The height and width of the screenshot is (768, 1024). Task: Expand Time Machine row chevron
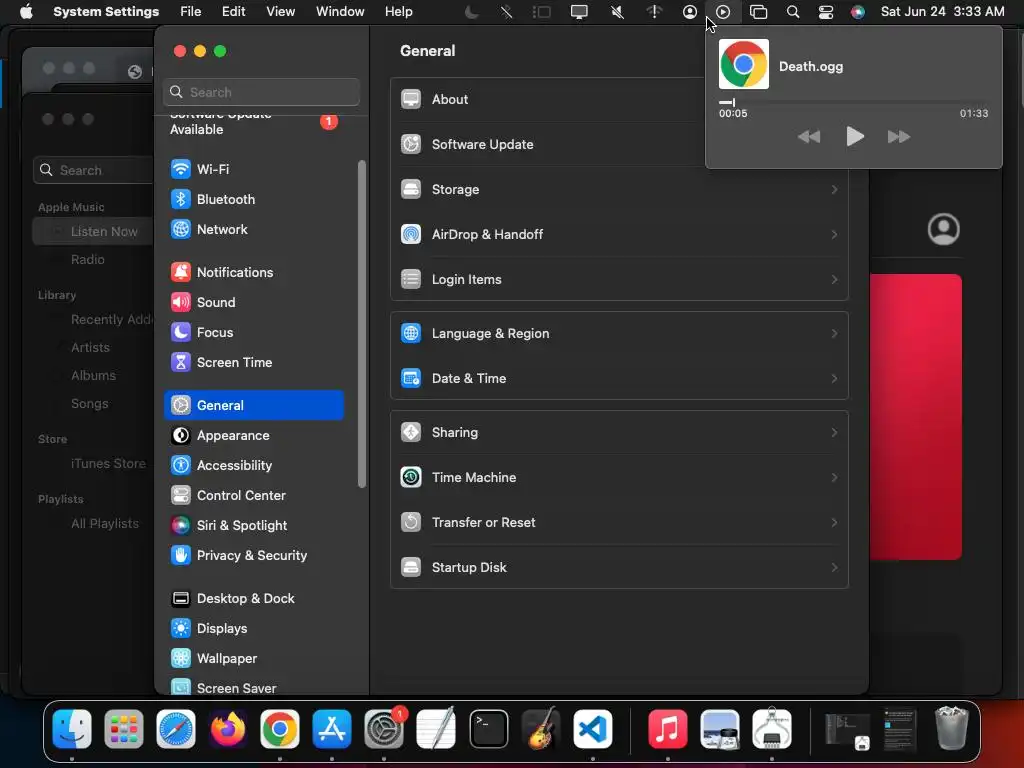coord(834,477)
